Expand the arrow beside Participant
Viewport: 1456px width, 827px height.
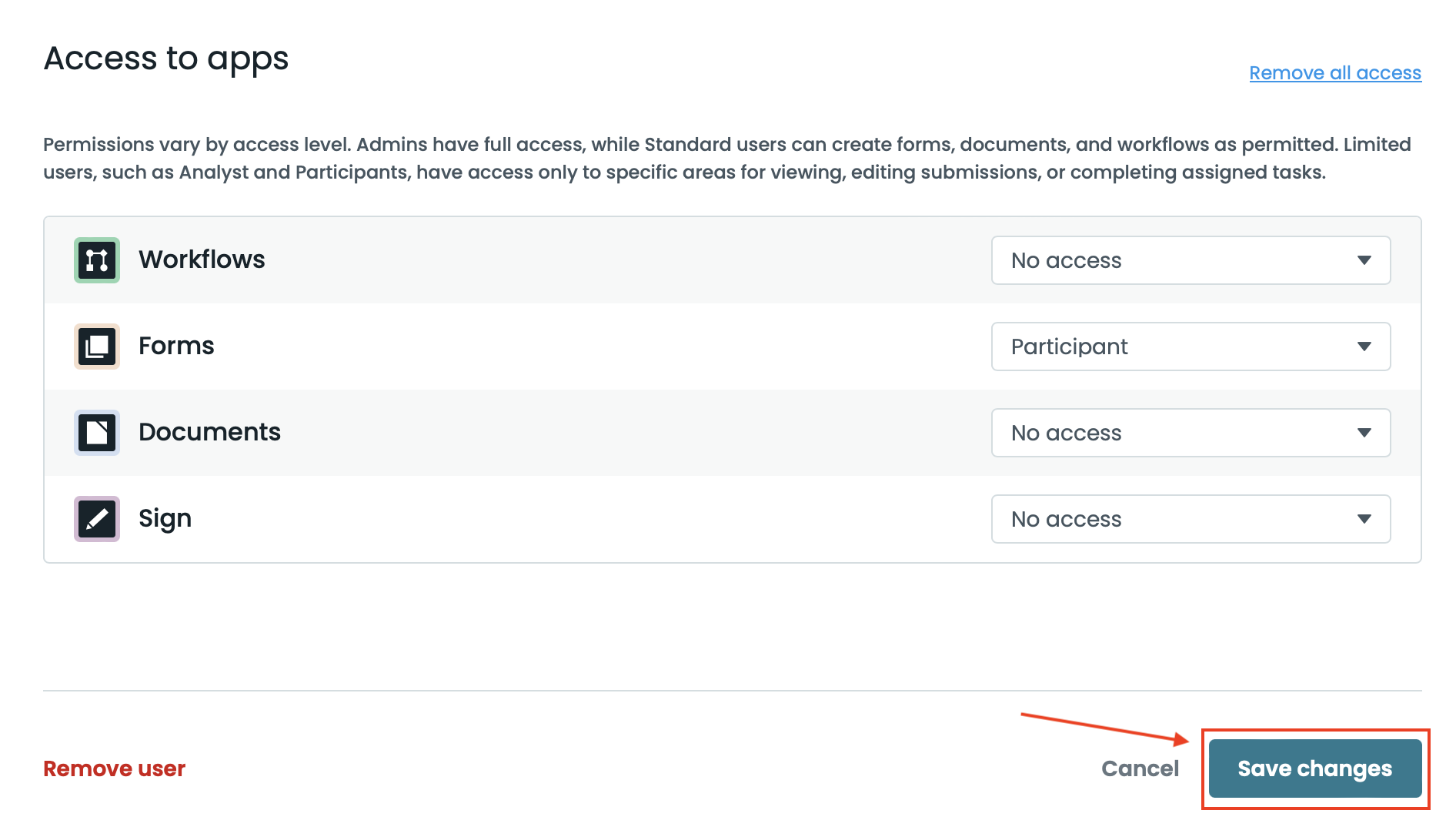pyautogui.click(x=1364, y=347)
